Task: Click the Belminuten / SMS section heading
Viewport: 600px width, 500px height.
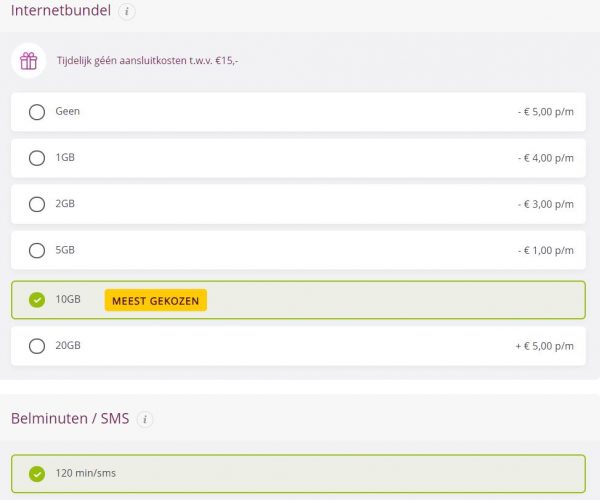Action: (x=70, y=419)
